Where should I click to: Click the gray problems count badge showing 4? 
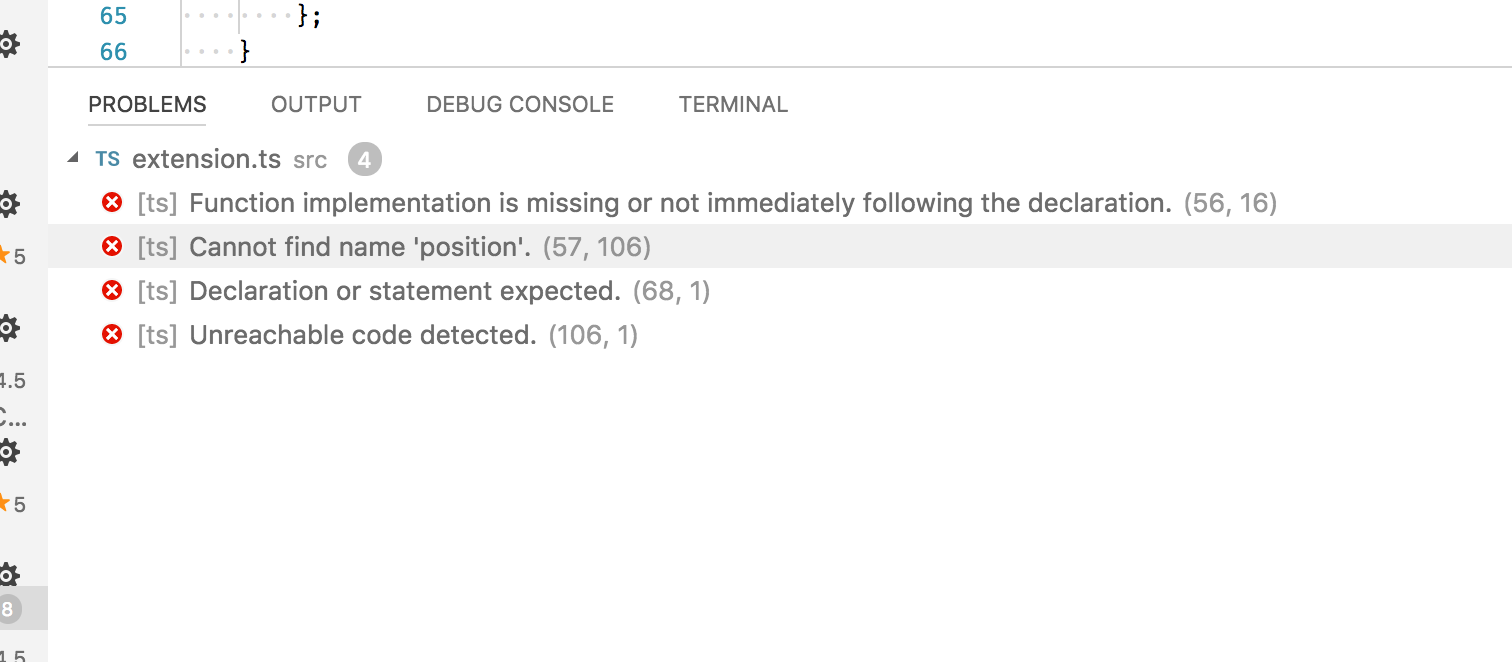tap(364, 158)
